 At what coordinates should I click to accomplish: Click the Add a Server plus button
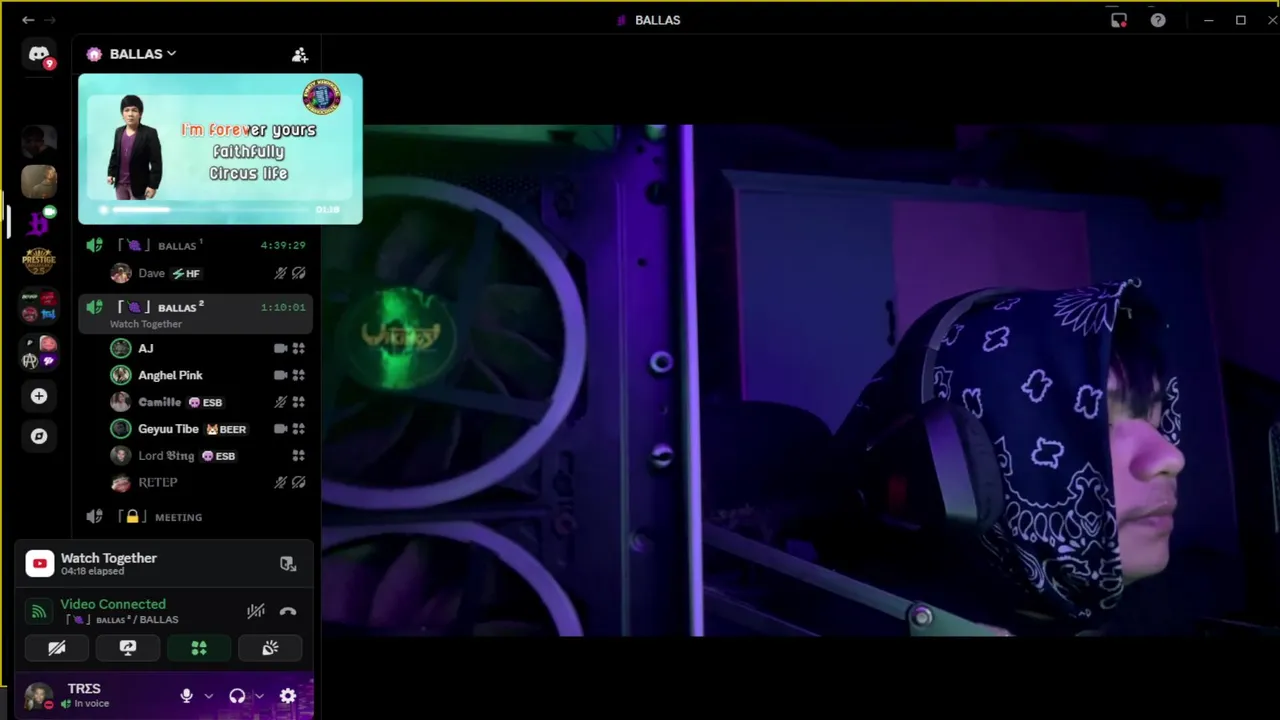(x=39, y=396)
